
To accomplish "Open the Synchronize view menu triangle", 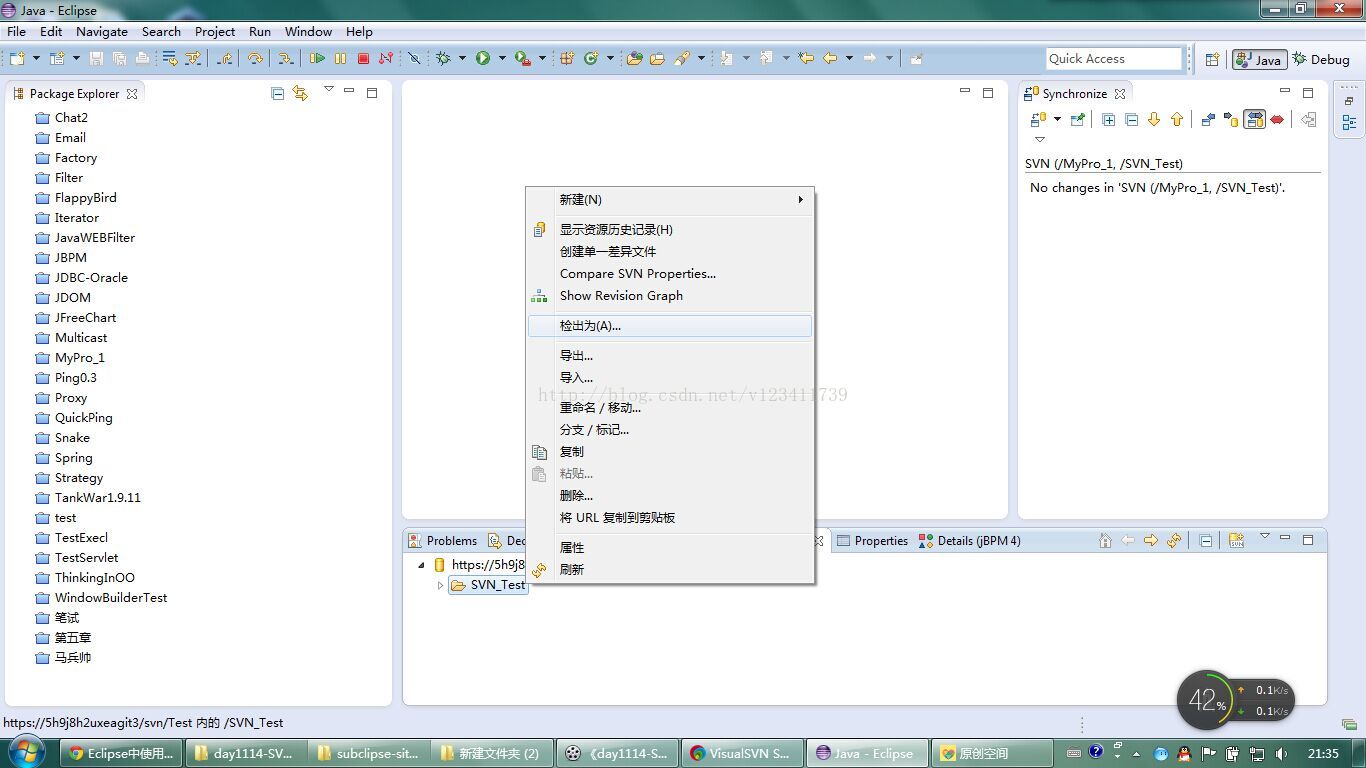I will [x=1040, y=140].
